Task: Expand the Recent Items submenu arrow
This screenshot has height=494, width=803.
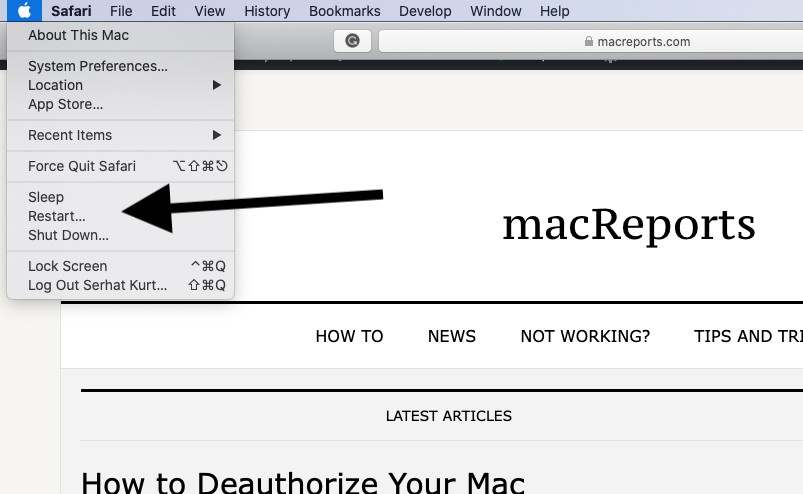Action: pos(217,135)
